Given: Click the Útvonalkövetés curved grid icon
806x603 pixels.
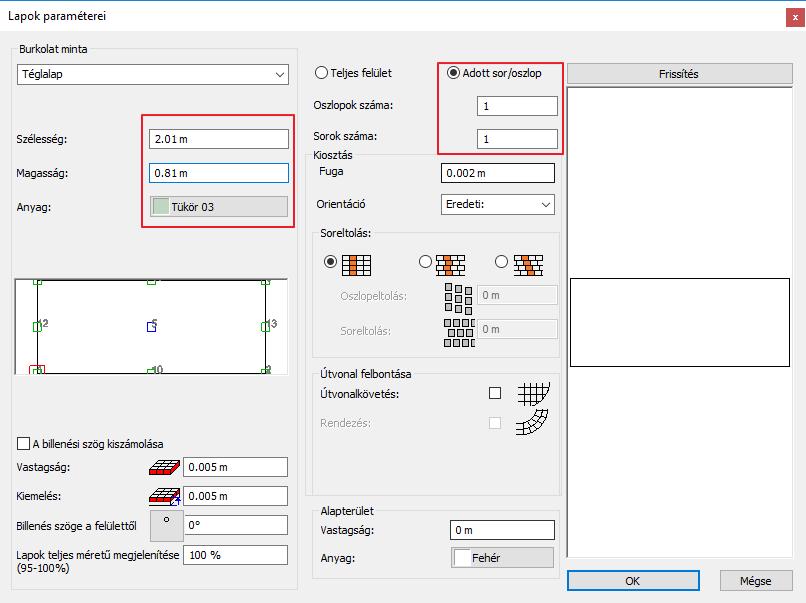Looking at the screenshot, I should 533,394.
